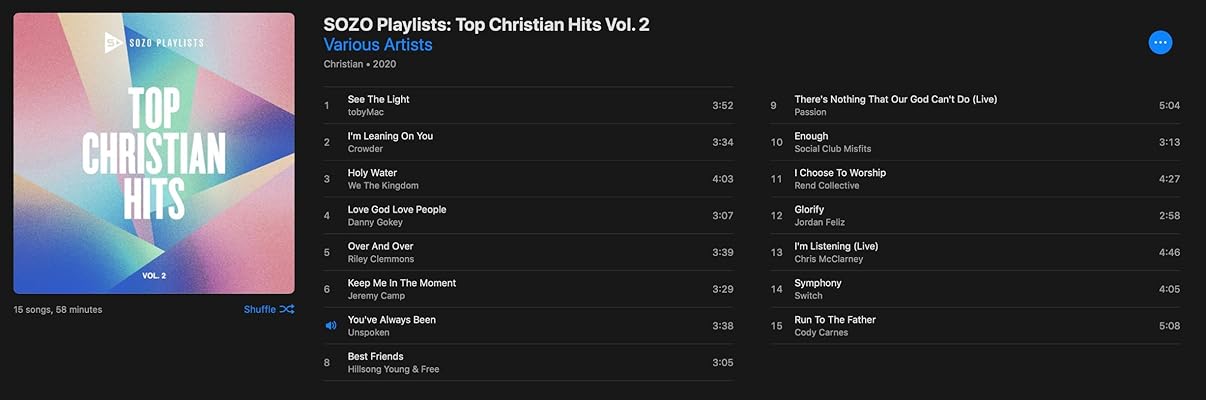Select I'm Listening (Live) track
Screen dimensions: 1206x400
pos(836,246)
